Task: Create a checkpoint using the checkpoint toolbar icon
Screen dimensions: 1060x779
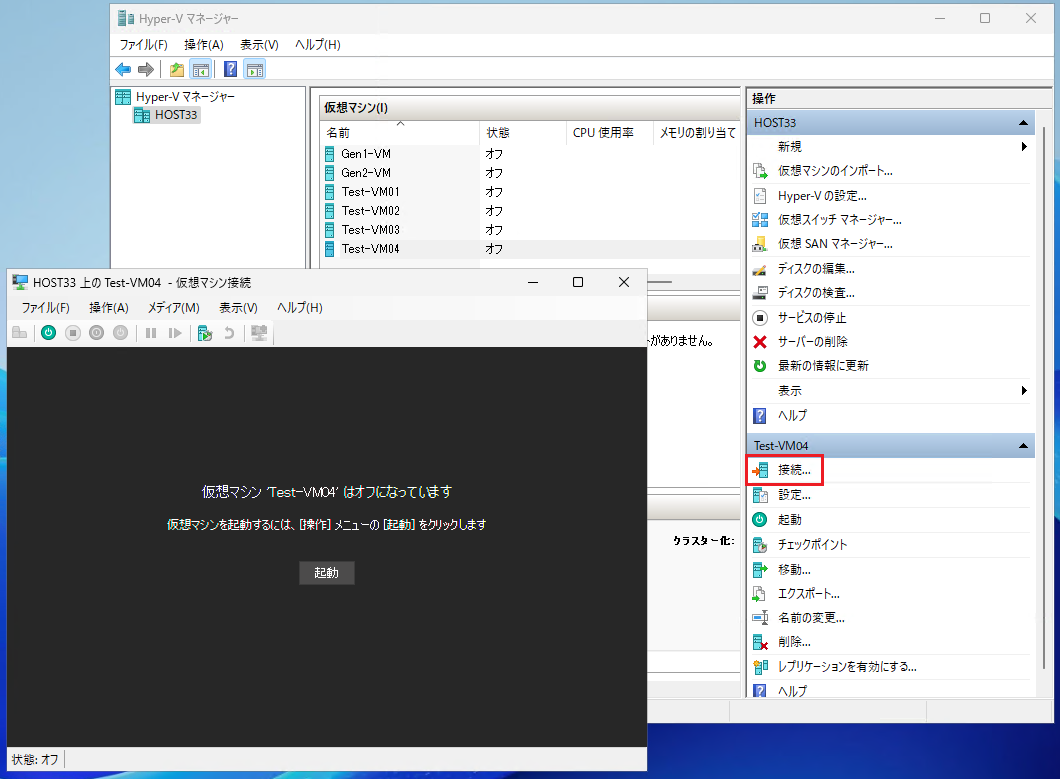Action: click(205, 332)
